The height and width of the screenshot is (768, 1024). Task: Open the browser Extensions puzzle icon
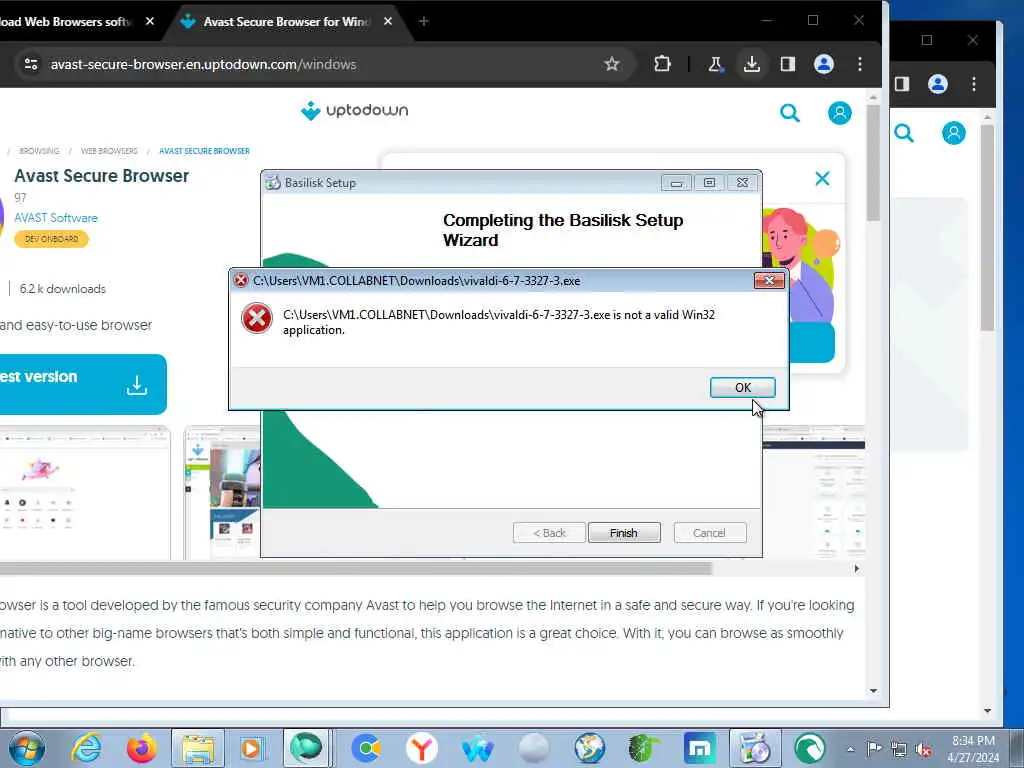(662, 64)
